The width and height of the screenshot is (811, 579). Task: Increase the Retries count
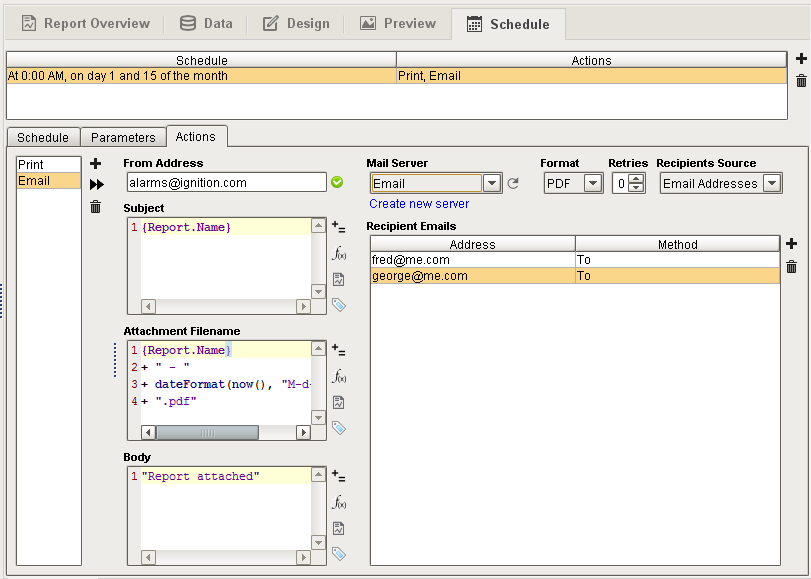coord(637,178)
